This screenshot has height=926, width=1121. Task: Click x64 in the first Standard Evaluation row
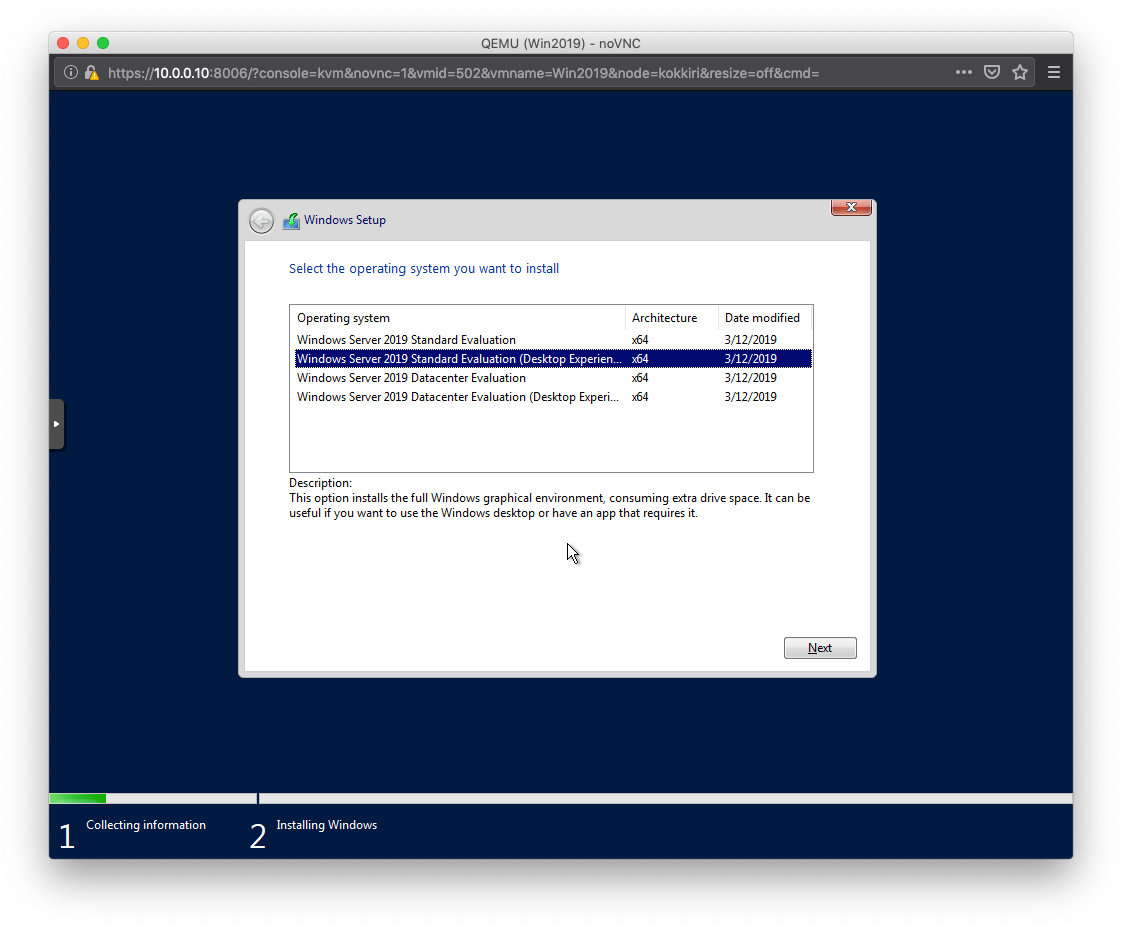coord(640,340)
